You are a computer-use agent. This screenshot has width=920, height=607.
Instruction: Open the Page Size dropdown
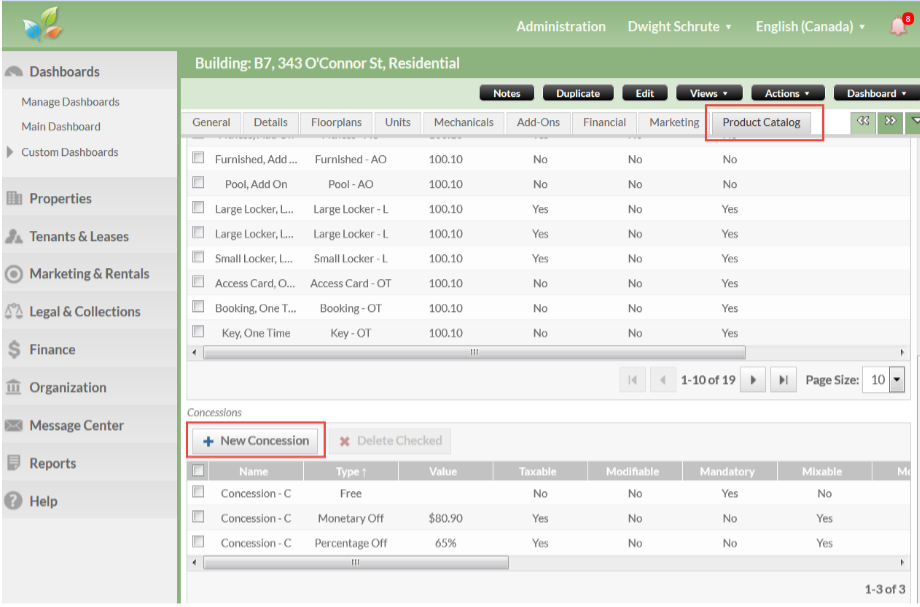896,380
